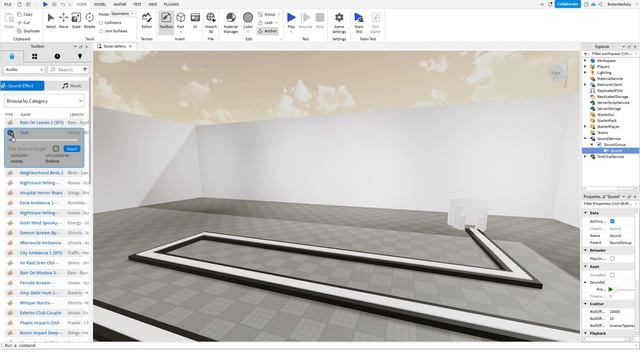
Task: Expand the Lighting node in Explorer
Action: click(x=585, y=72)
